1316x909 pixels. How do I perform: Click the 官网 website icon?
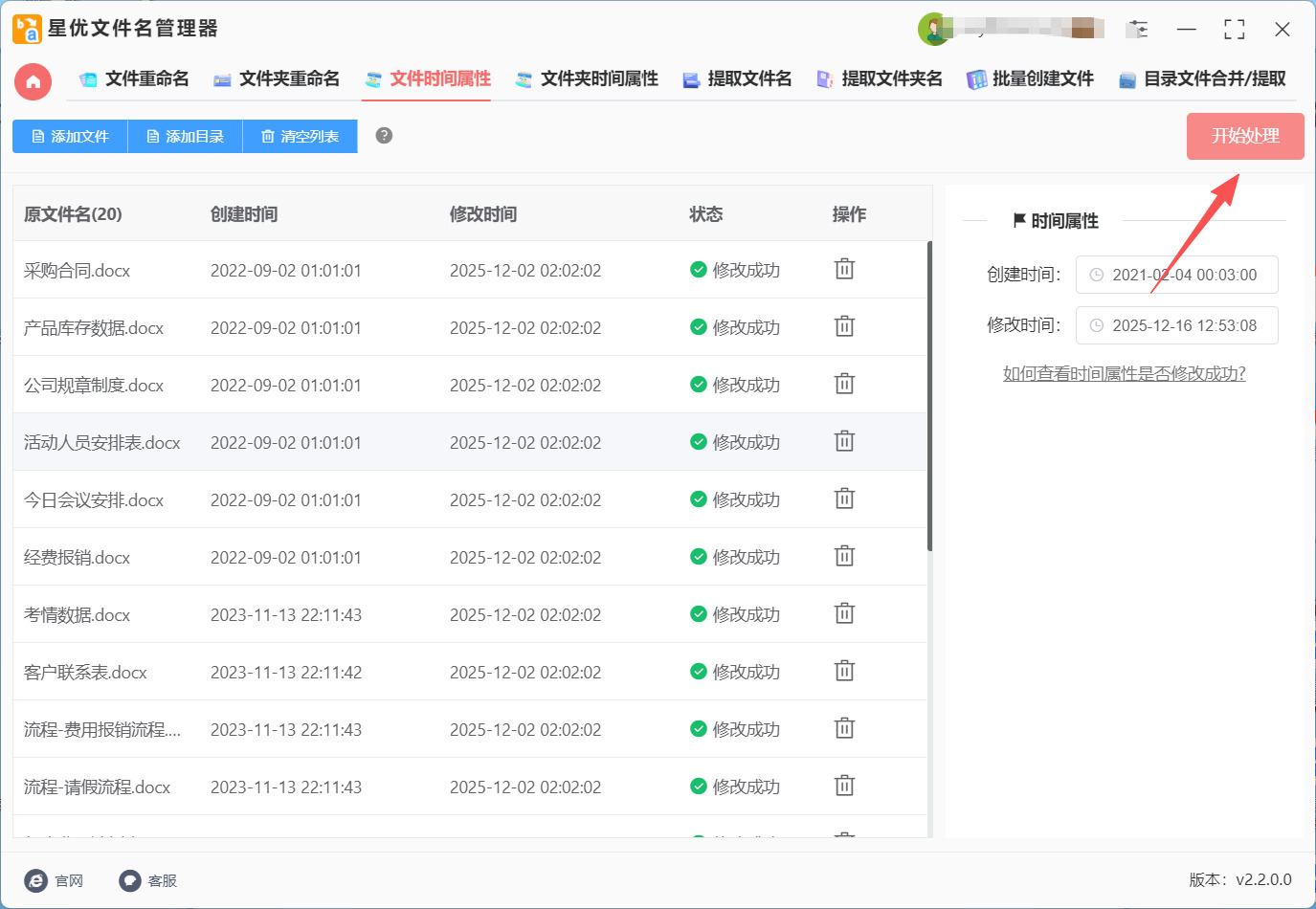(36, 880)
